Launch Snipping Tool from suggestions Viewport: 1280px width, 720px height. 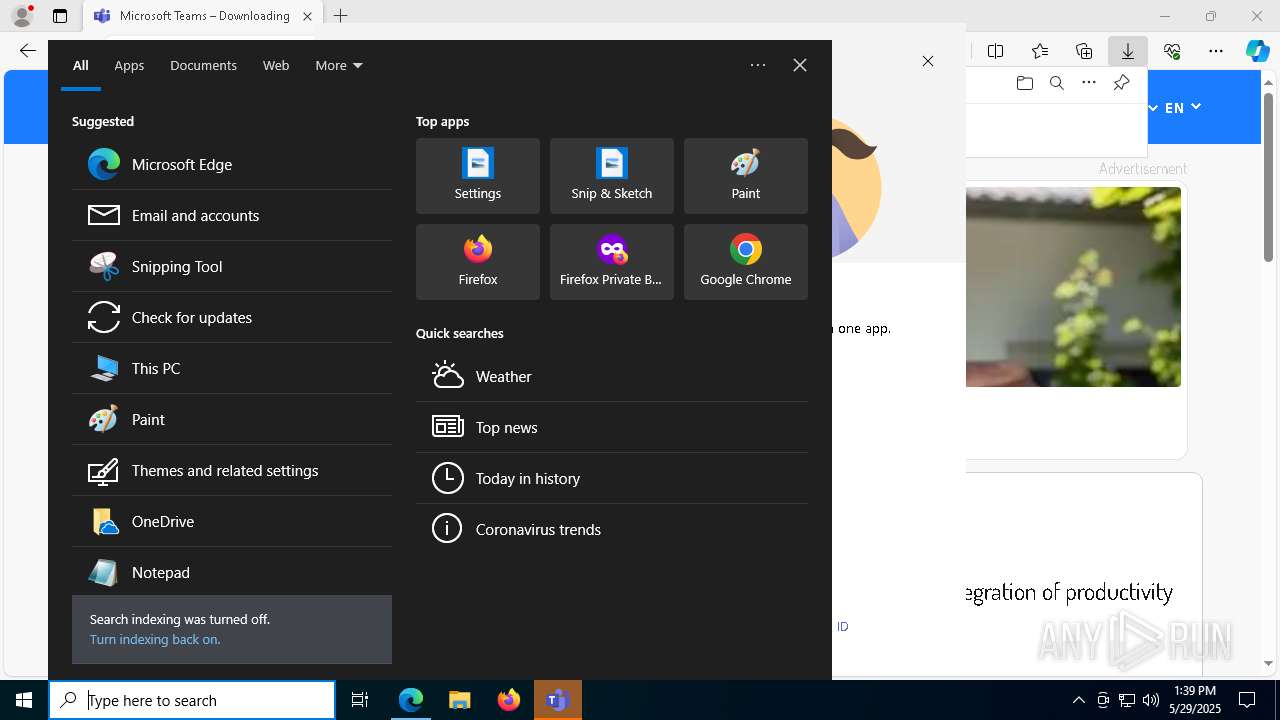(x=232, y=266)
